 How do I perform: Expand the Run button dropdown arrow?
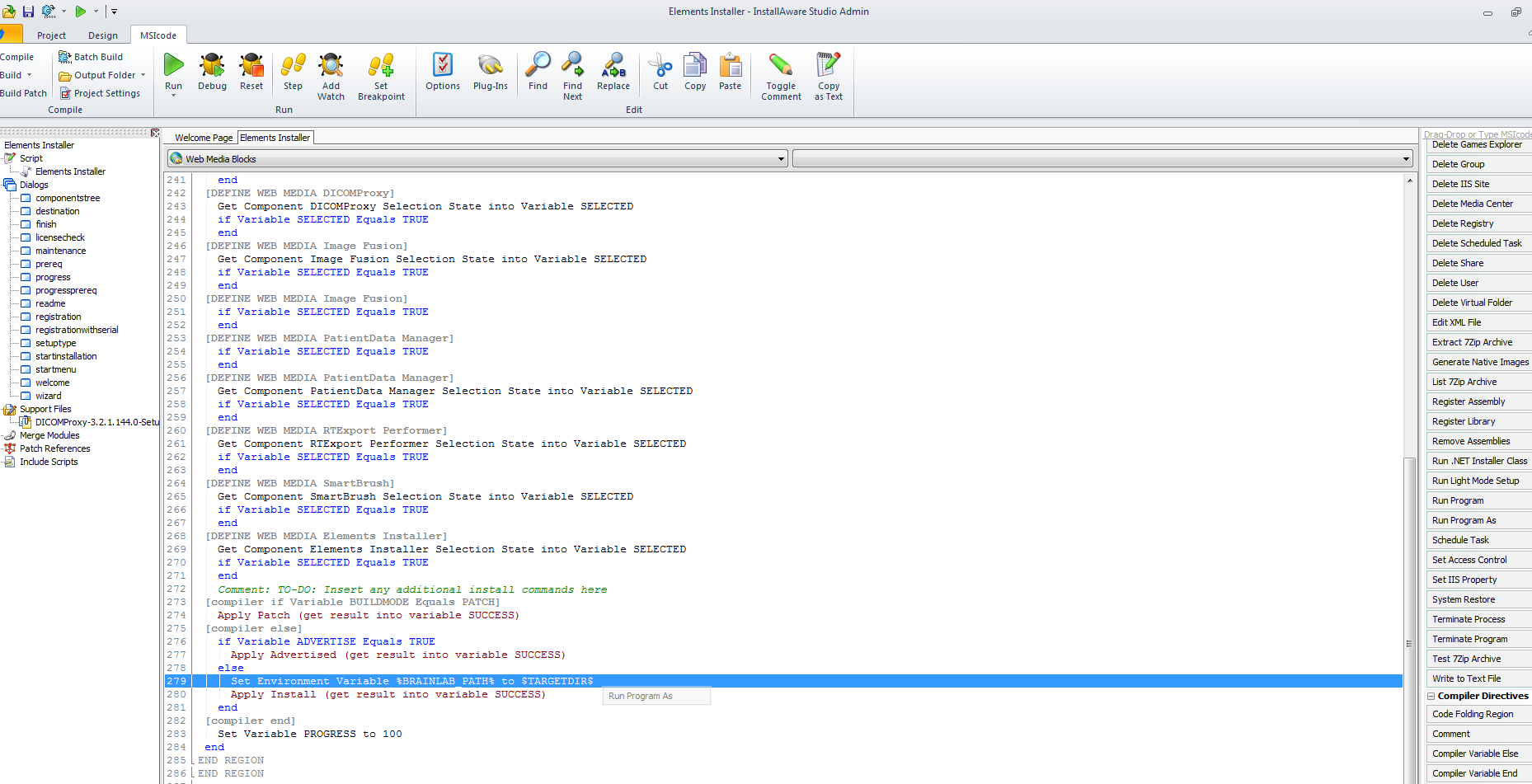coord(173,96)
